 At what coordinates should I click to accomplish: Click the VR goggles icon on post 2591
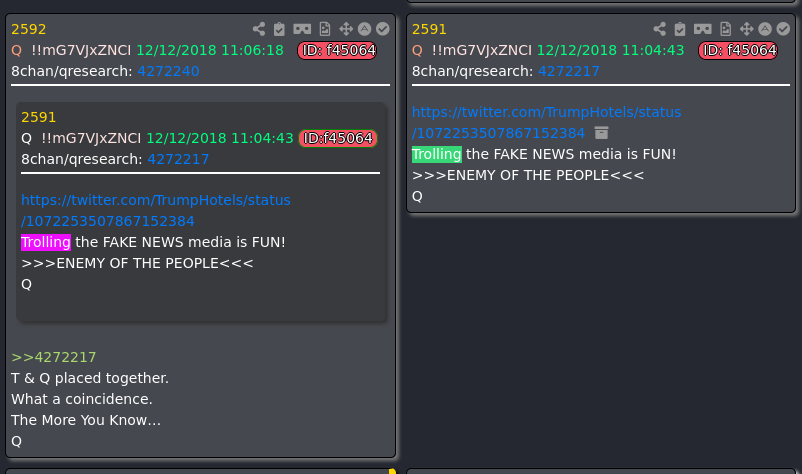point(702,30)
